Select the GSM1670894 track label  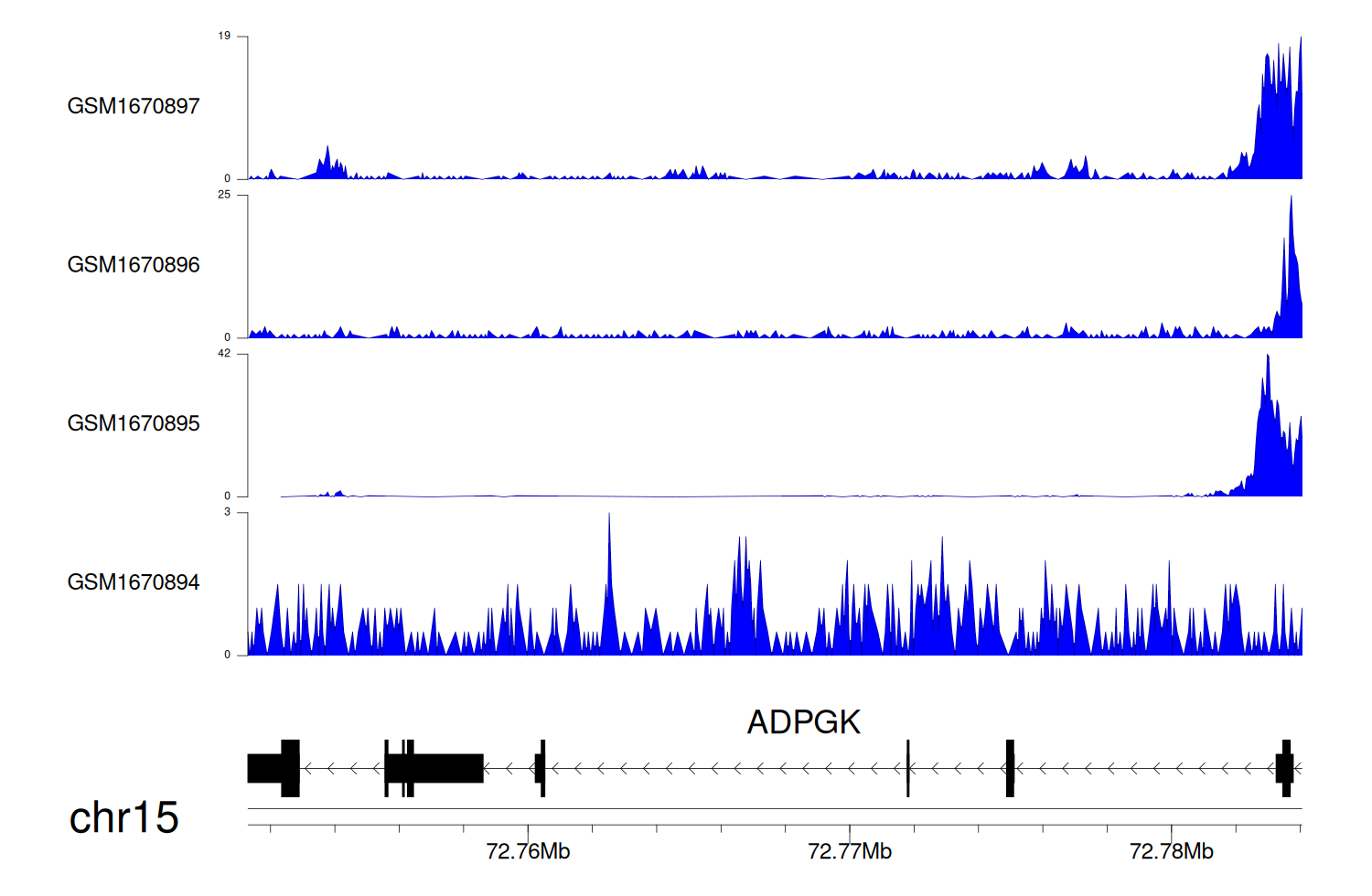pos(134,582)
